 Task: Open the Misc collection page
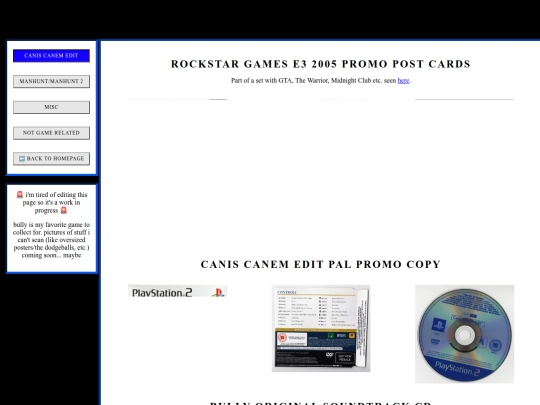pyautogui.click(x=51, y=107)
